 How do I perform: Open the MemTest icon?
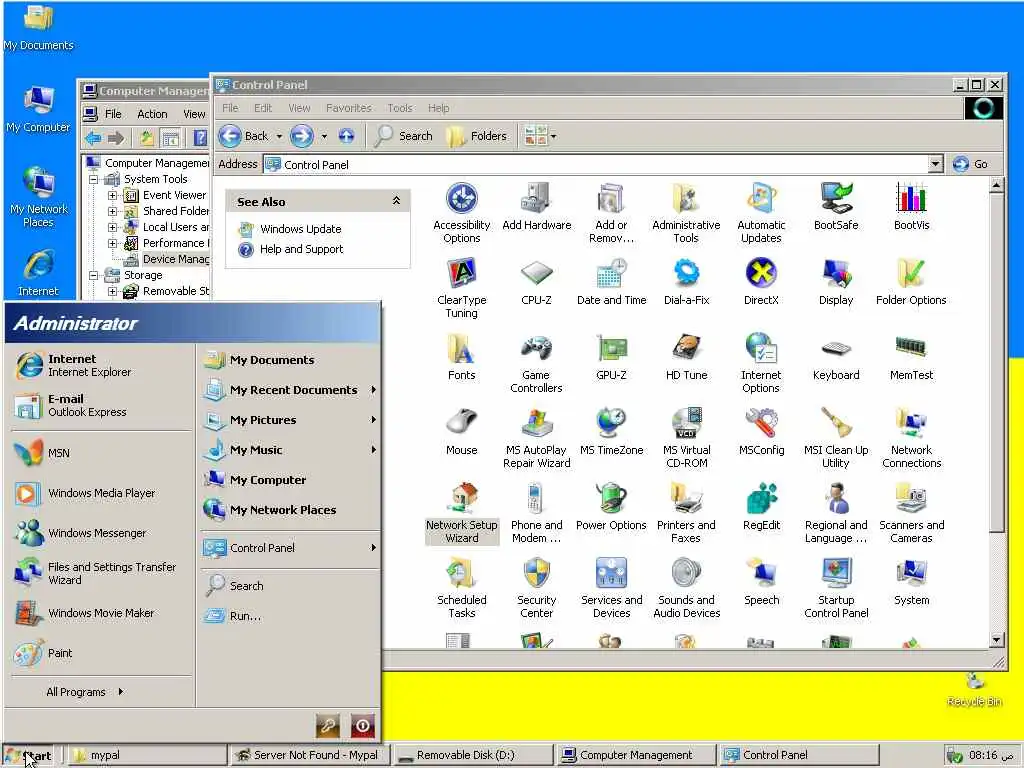pos(911,357)
